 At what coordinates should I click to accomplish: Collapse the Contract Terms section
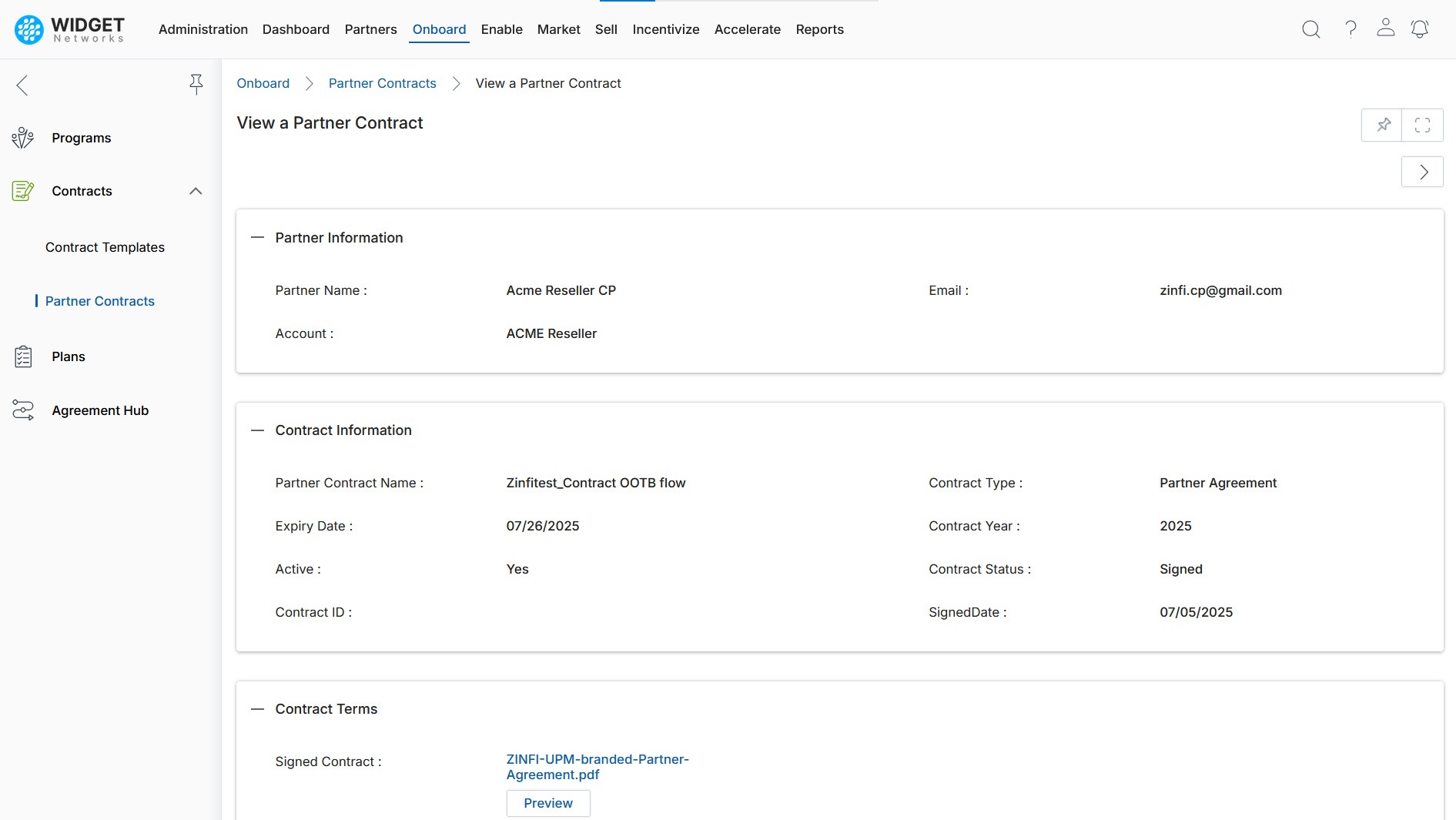(x=258, y=709)
